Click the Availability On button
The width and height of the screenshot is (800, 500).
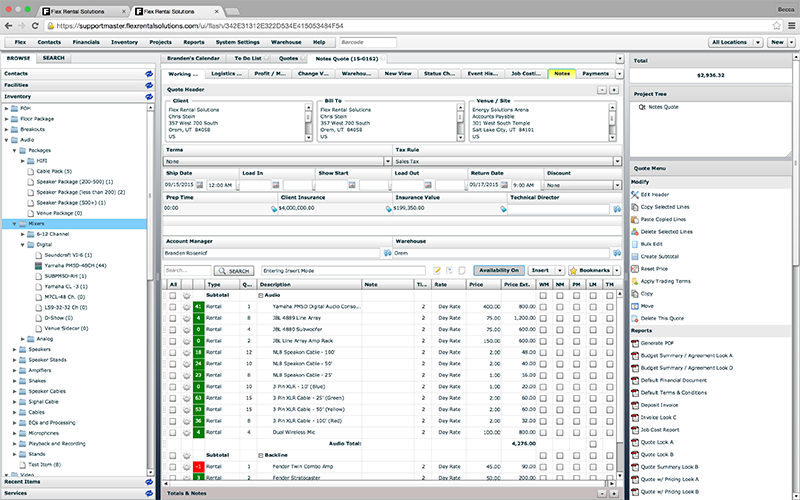(x=498, y=270)
